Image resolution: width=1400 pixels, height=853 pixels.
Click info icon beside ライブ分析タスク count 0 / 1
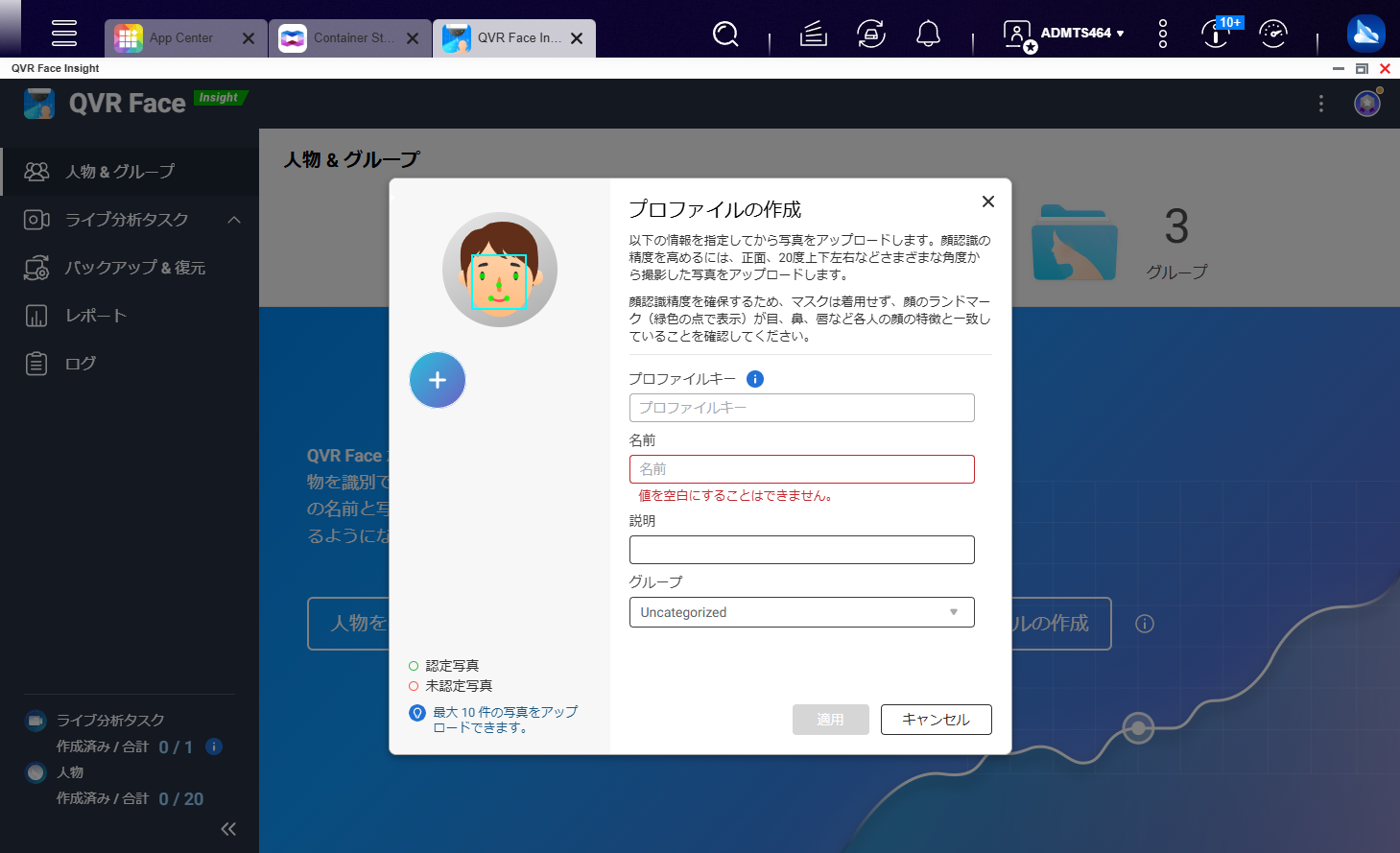click(214, 746)
